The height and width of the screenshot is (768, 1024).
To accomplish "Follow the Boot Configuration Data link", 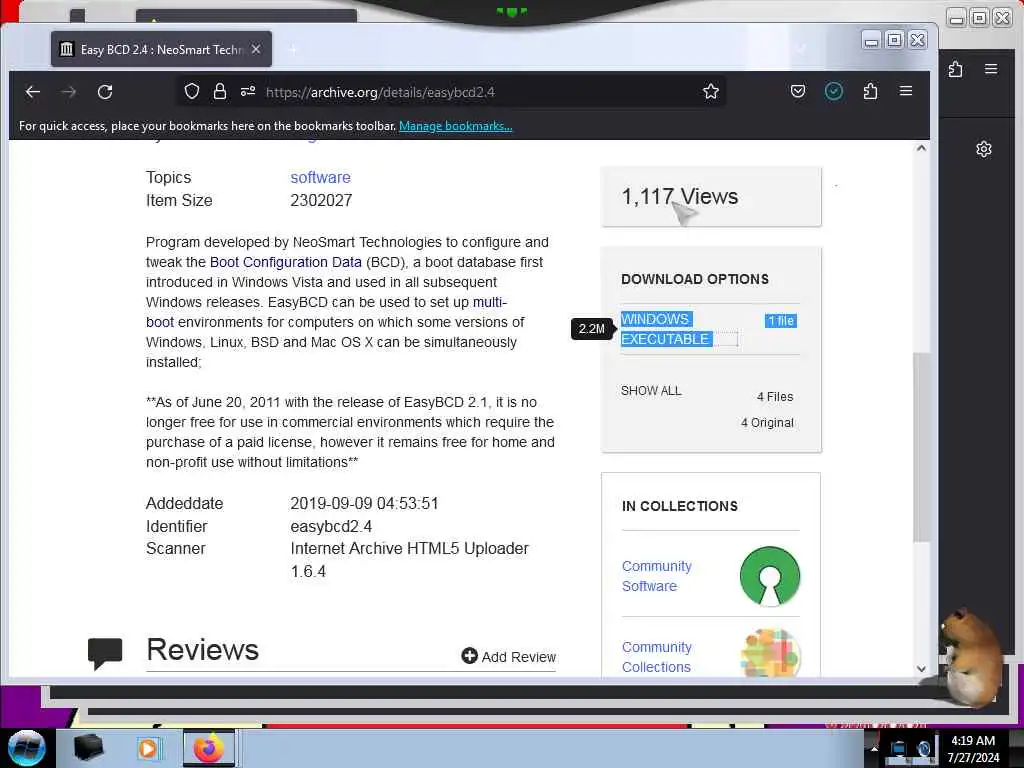I will (x=285, y=262).
